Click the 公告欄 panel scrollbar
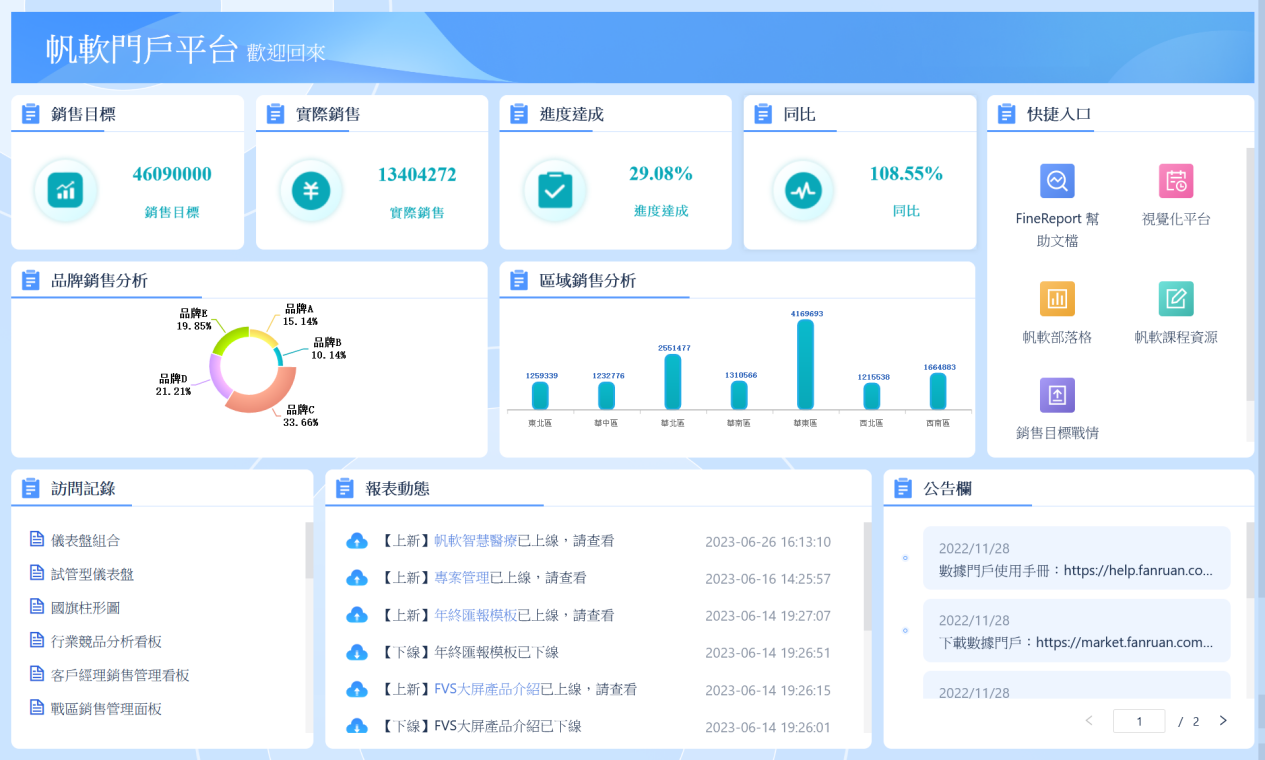1265x760 pixels. point(1250,559)
